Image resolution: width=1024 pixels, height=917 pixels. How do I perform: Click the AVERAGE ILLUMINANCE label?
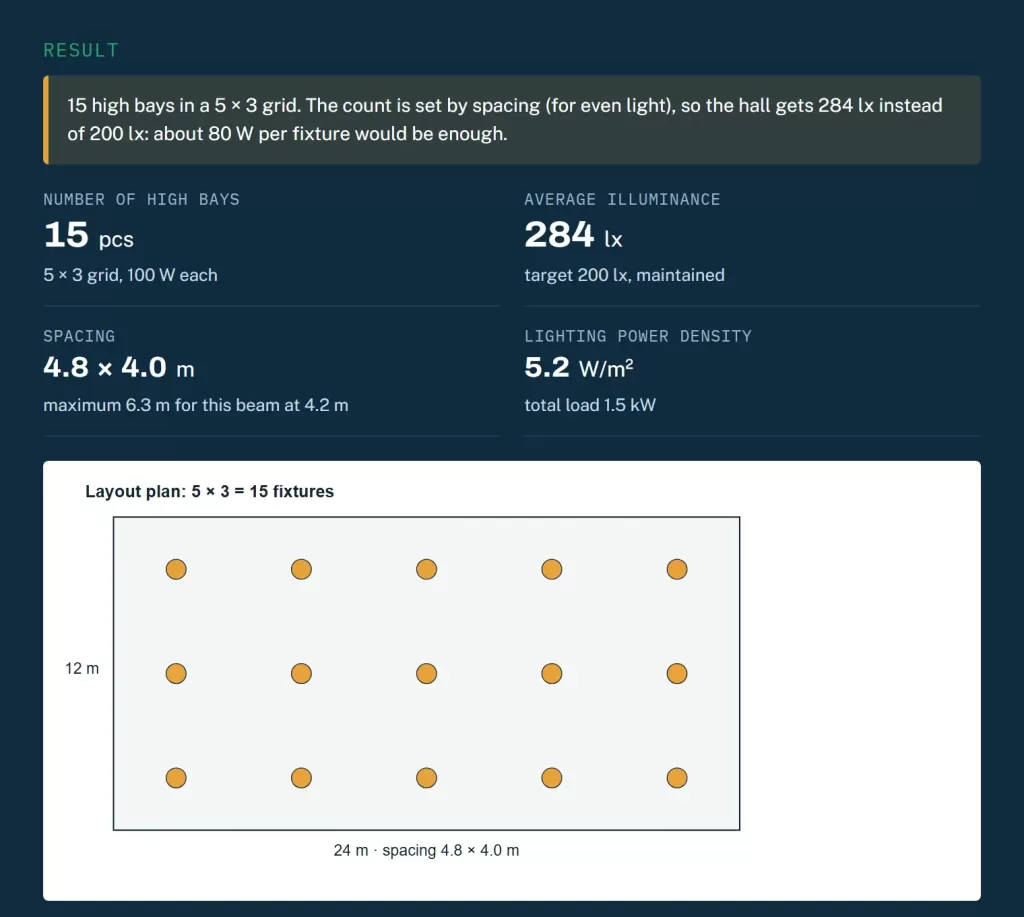(622, 199)
